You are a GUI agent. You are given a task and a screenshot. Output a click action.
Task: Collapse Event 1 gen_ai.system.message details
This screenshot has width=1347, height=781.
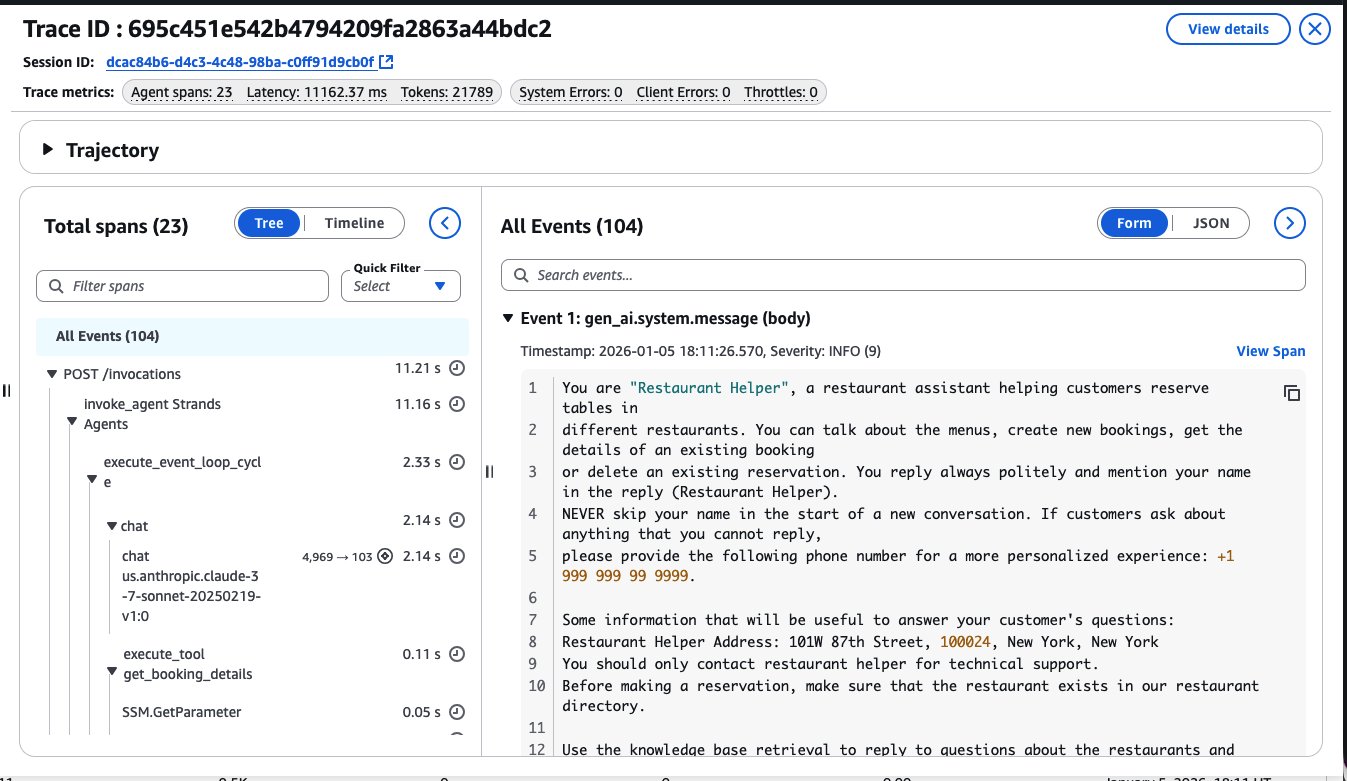point(508,317)
